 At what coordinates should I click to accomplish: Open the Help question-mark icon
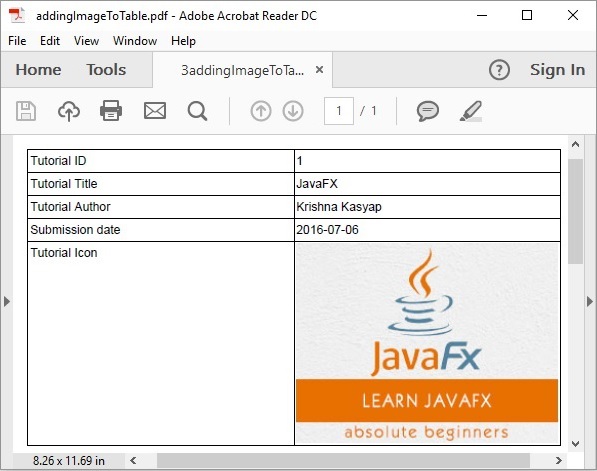click(499, 70)
